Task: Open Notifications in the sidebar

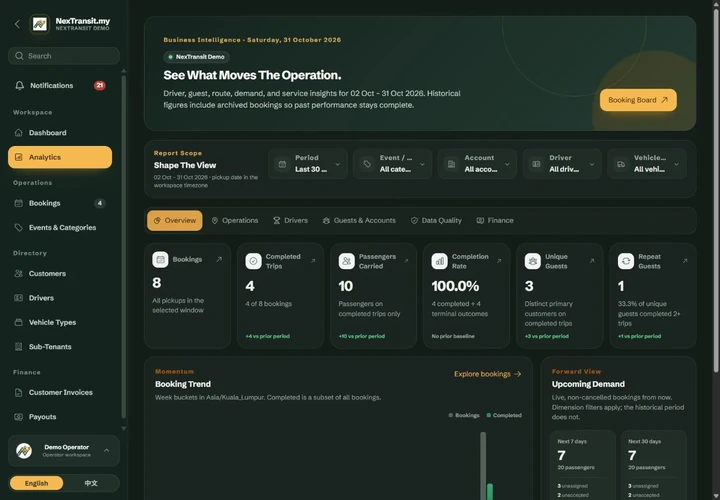Action: [x=60, y=86]
